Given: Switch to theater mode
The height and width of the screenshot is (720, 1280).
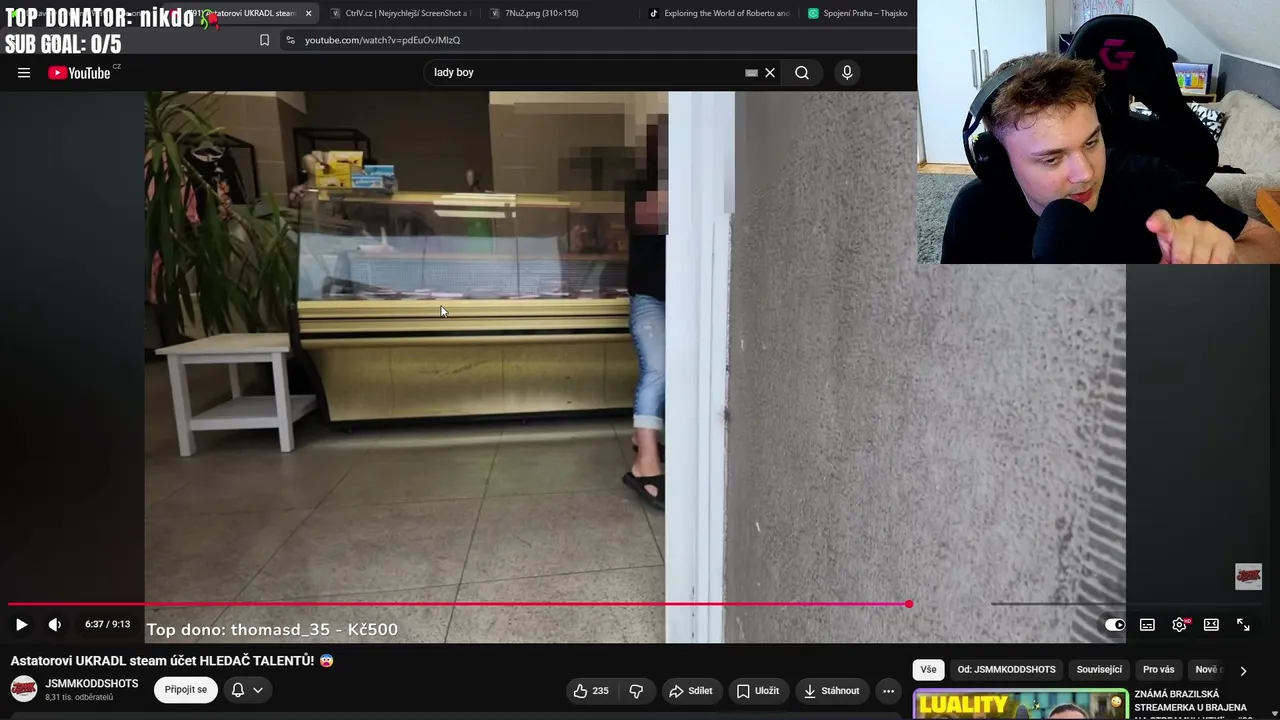Looking at the screenshot, I should tap(1211, 624).
